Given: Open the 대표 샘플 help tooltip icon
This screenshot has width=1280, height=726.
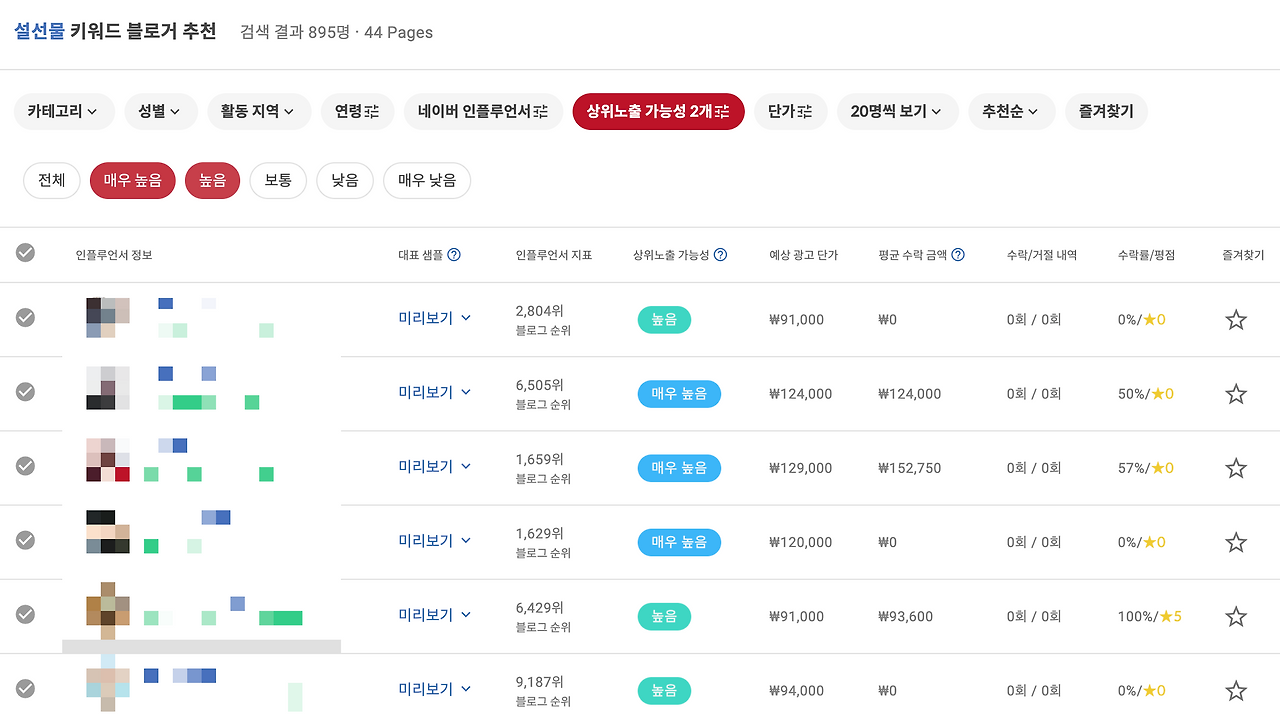Looking at the screenshot, I should tap(455, 255).
